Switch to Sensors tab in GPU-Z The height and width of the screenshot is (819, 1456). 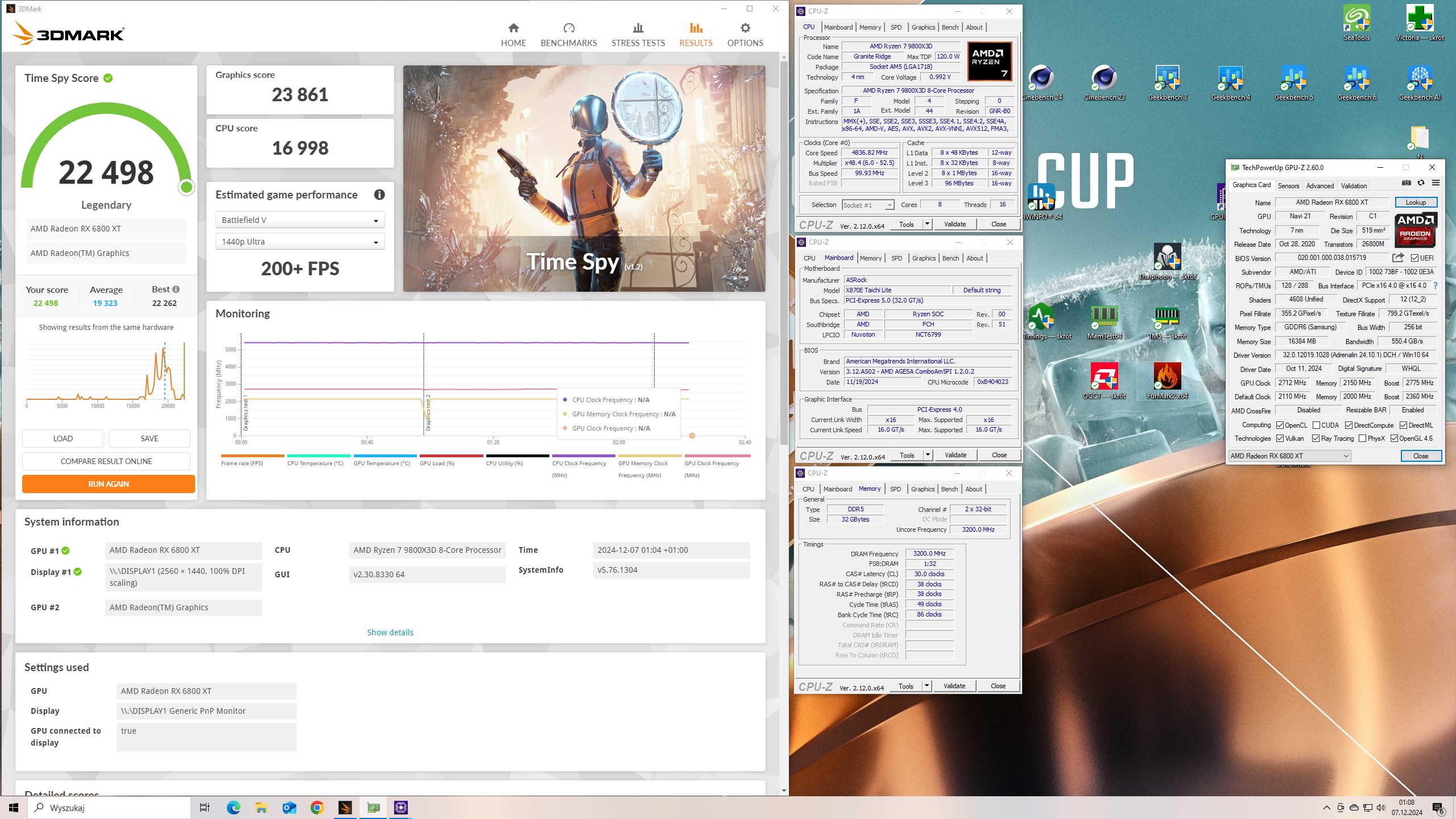1288,186
